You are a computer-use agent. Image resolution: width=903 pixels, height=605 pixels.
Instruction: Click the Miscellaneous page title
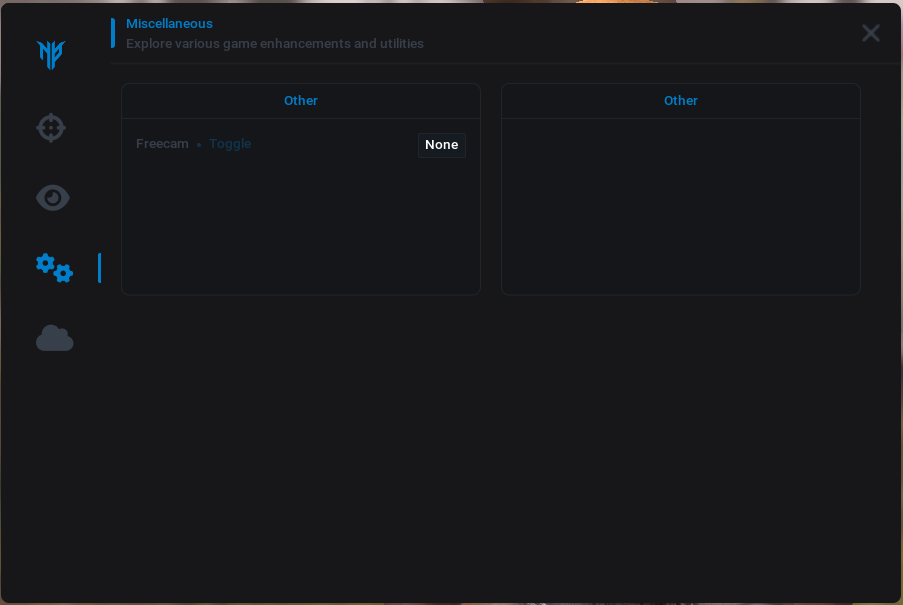pyautogui.click(x=169, y=23)
